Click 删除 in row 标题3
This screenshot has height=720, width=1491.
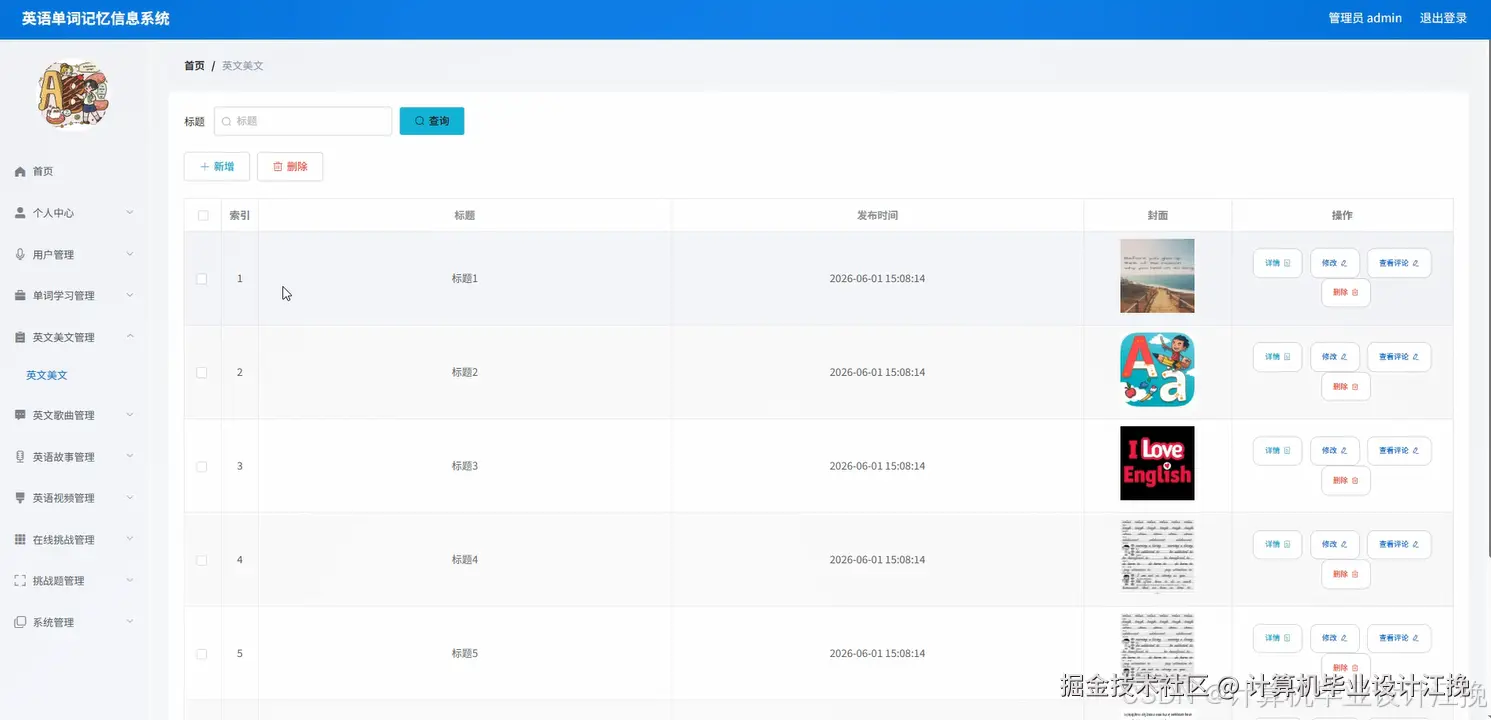[x=1345, y=481]
